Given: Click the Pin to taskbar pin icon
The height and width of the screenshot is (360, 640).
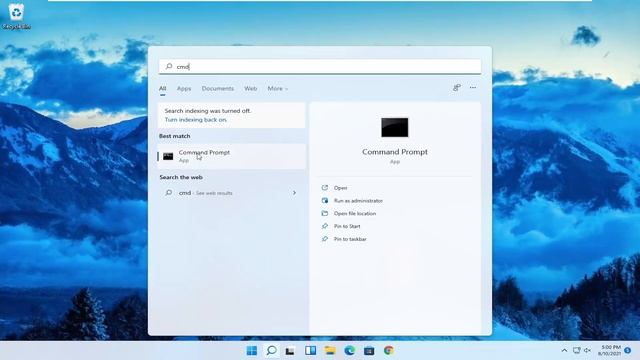Looking at the screenshot, I should (325, 239).
